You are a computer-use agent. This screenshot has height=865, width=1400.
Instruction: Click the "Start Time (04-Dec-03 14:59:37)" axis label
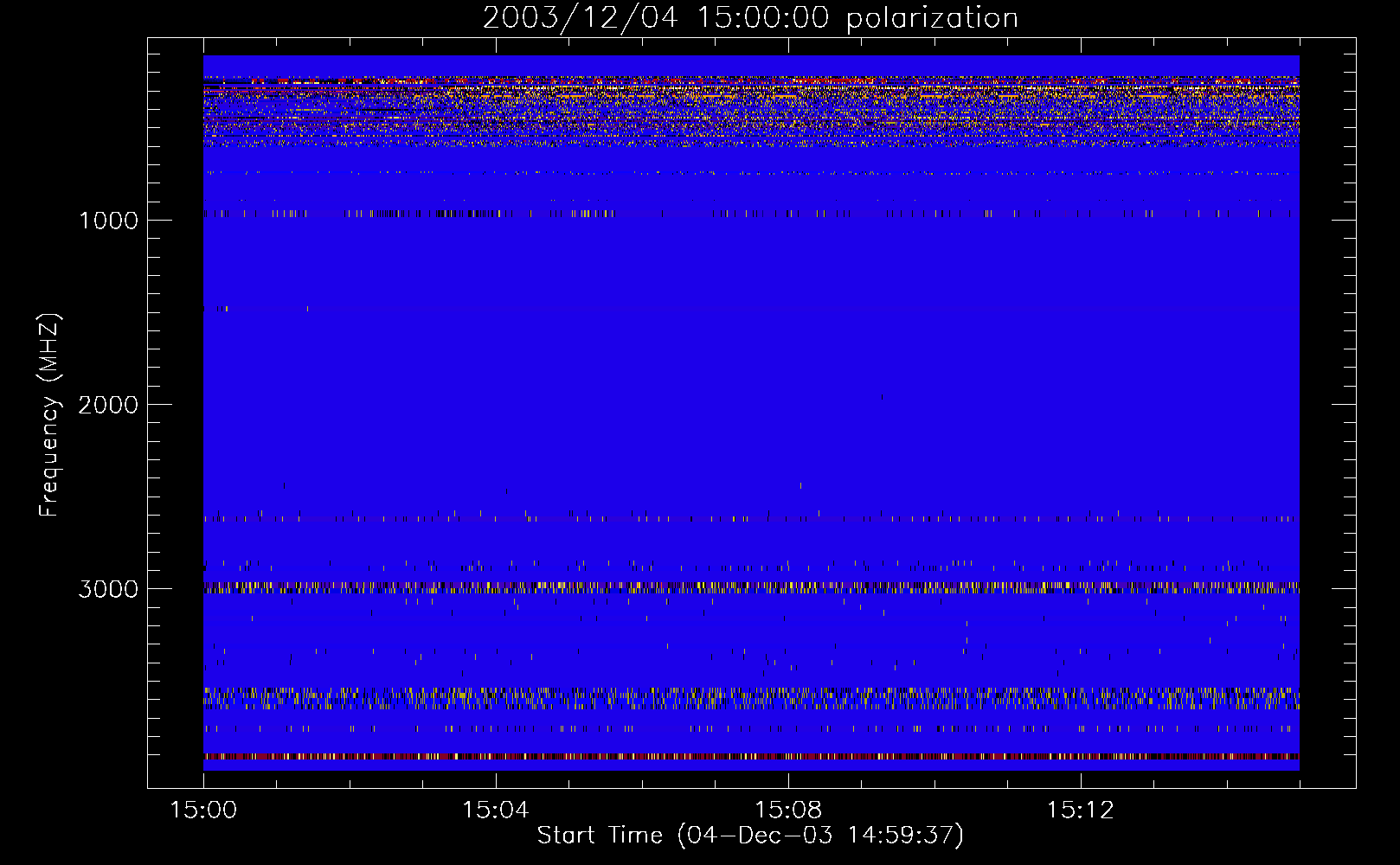pyautogui.click(x=750, y=836)
